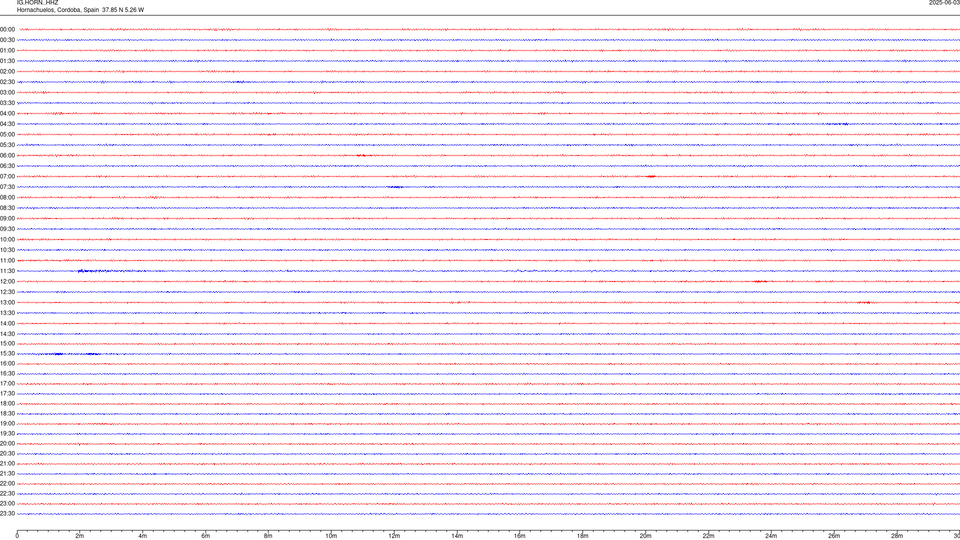Choose the "23:00" time label

[7, 504]
